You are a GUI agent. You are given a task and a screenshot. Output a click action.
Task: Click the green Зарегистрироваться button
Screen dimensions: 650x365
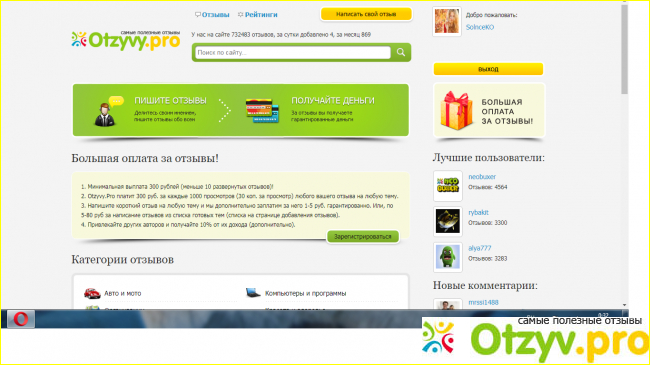363,236
